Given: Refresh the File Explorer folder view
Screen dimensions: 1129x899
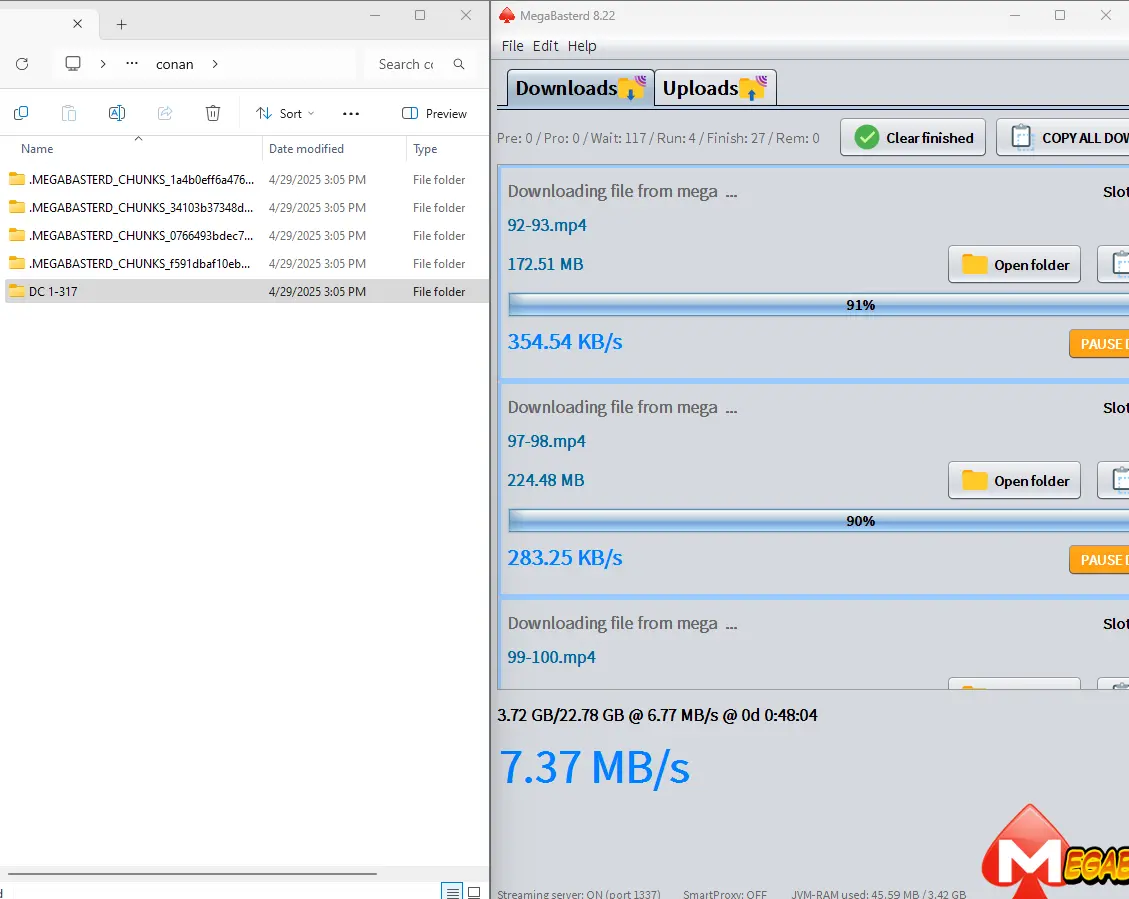Looking at the screenshot, I should click(22, 64).
